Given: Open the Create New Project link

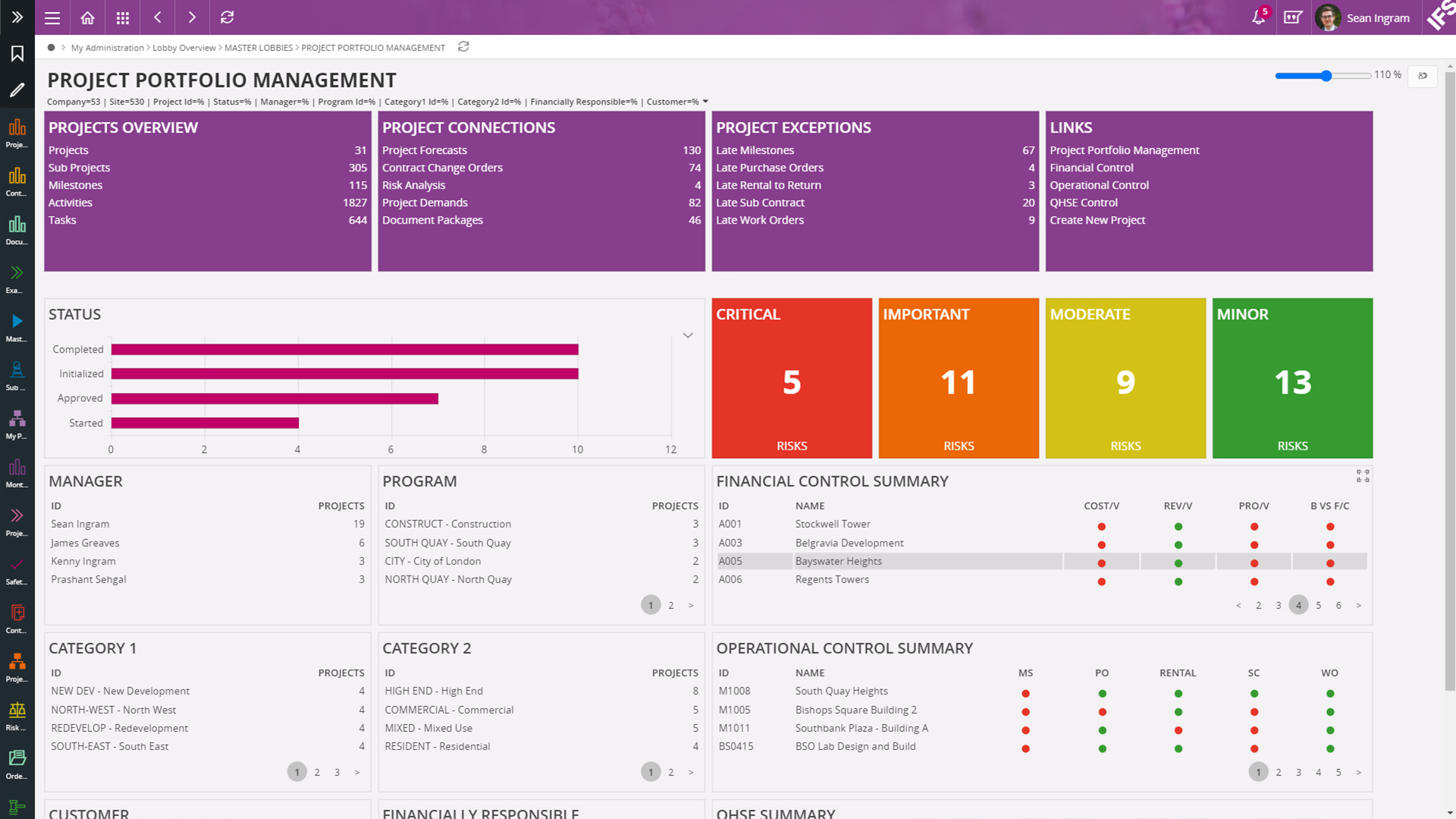Looking at the screenshot, I should (1097, 220).
